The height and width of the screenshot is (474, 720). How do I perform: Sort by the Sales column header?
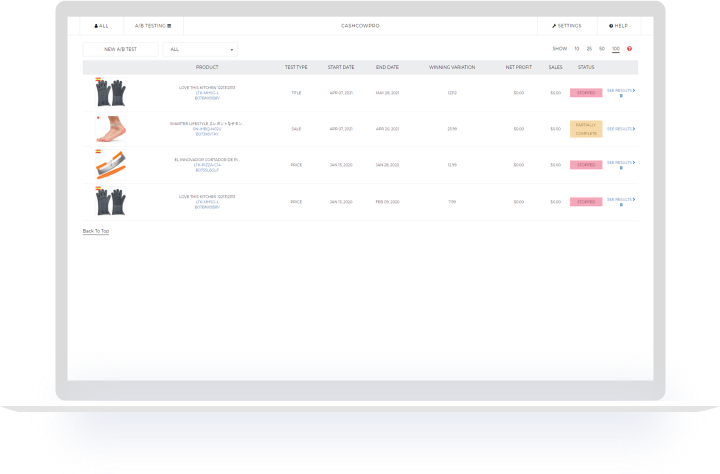[x=555, y=67]
